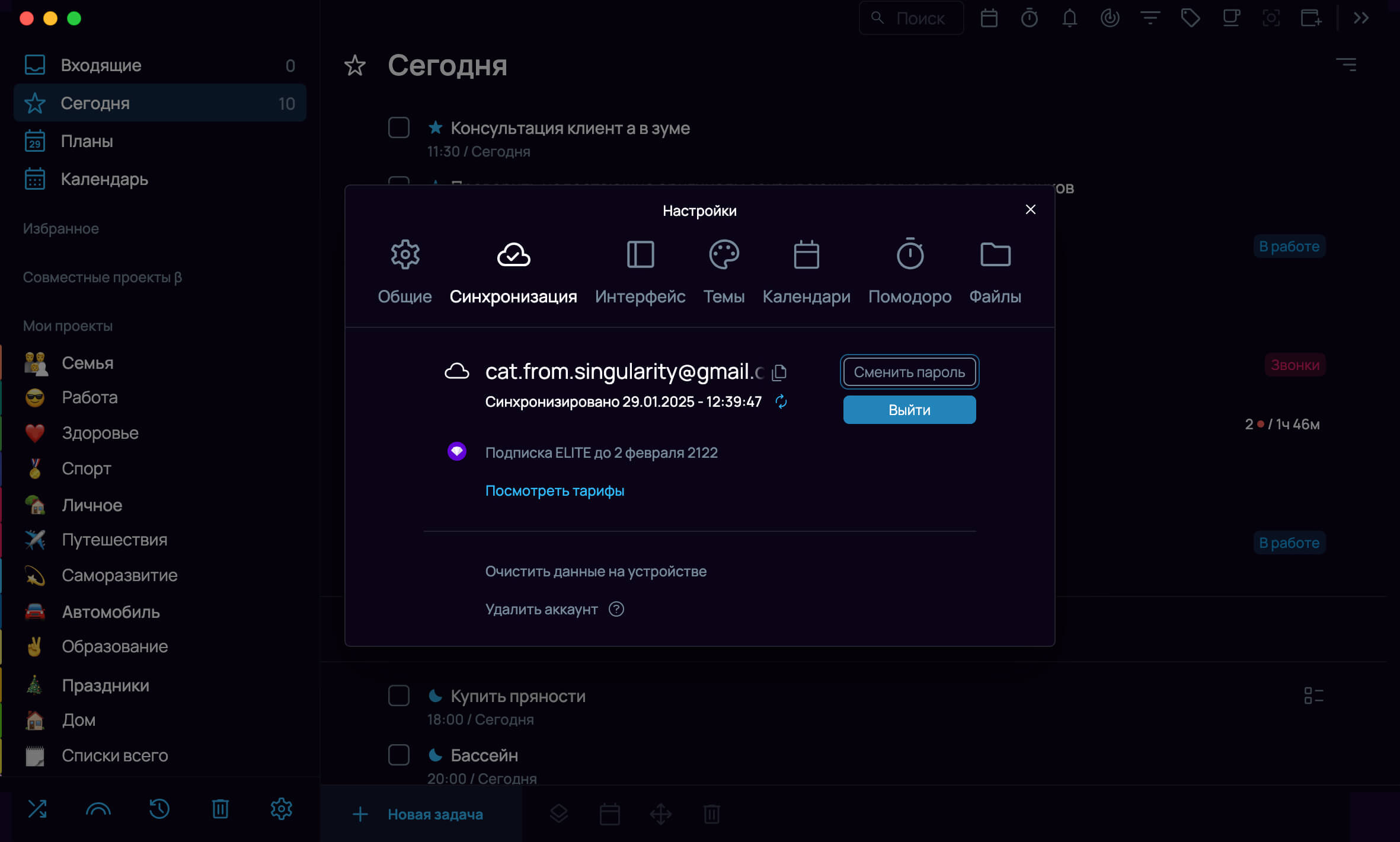Click the add window icon in top toolbar

click(1311, 18)
